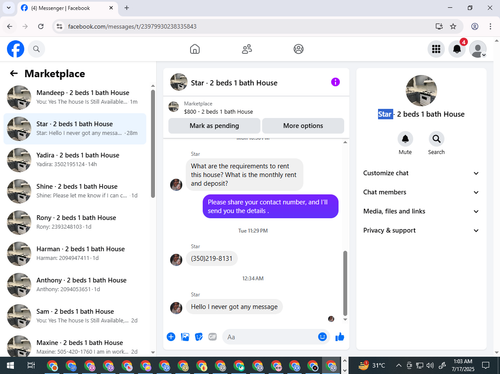Open account profile avatar menu
This screenshot has height=374, width=500.
(x=477, y=49)
